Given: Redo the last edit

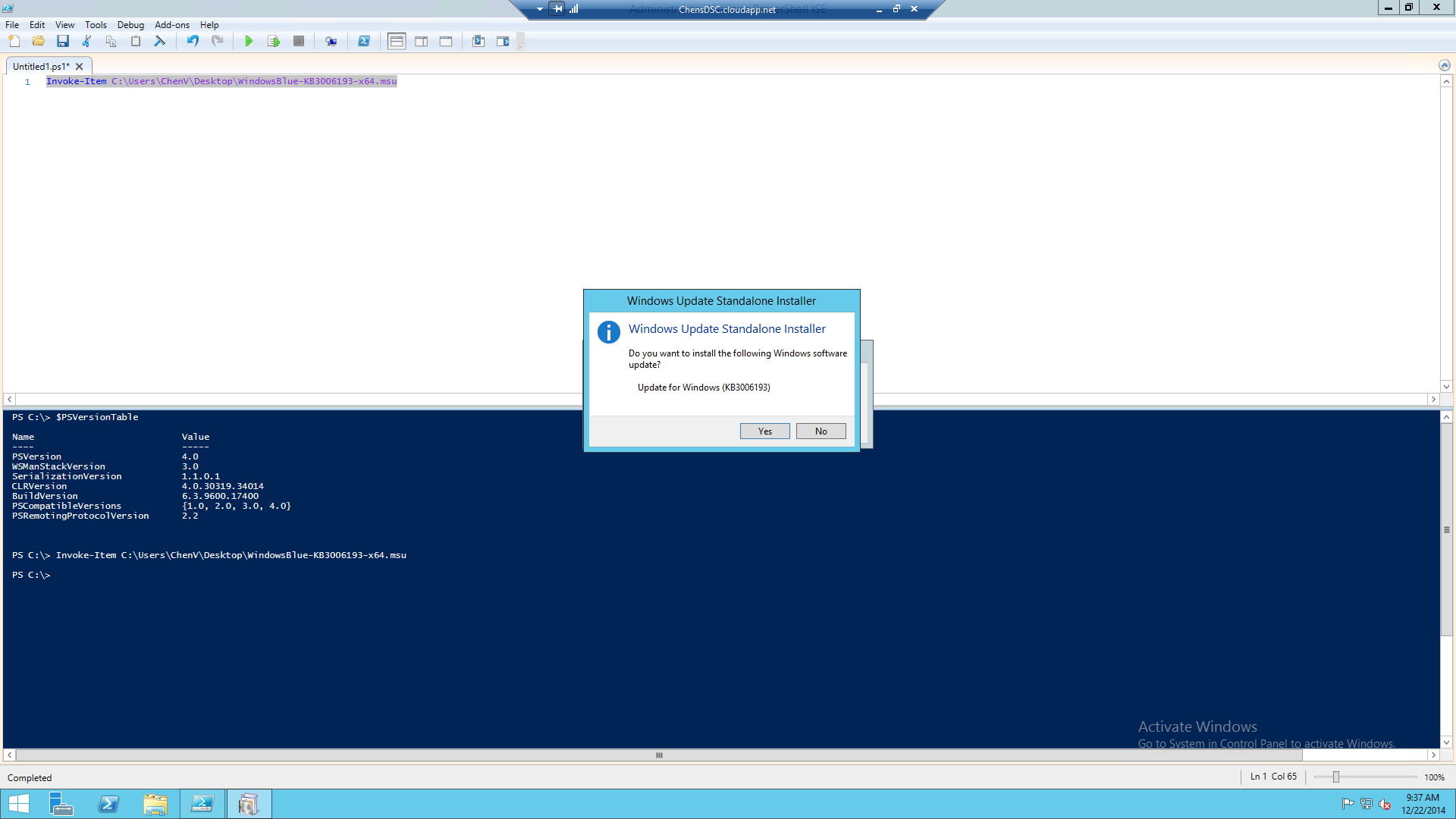Looking at the screenshot, I should coord(217,41).
